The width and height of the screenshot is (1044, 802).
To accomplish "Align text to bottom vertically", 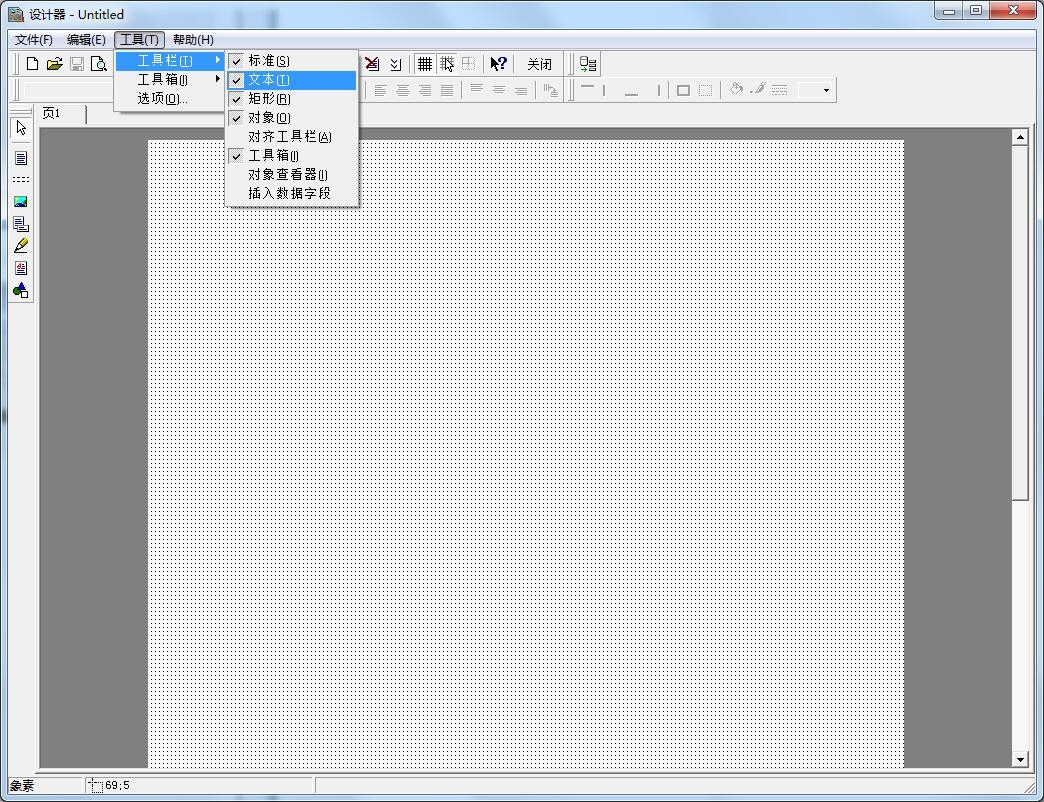I will pos(521,90).
